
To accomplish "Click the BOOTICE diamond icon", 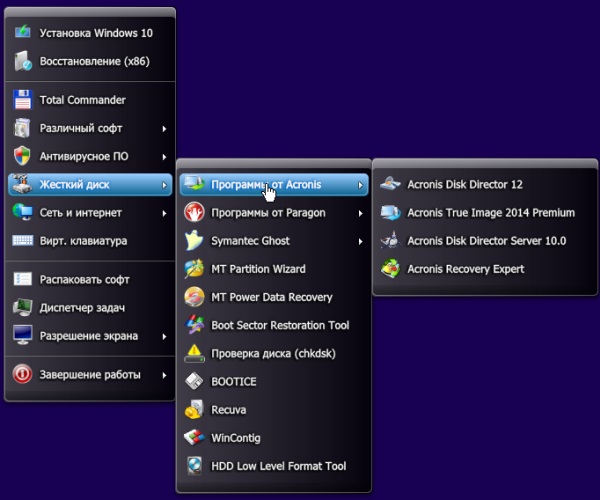I will tap(194, 381).
